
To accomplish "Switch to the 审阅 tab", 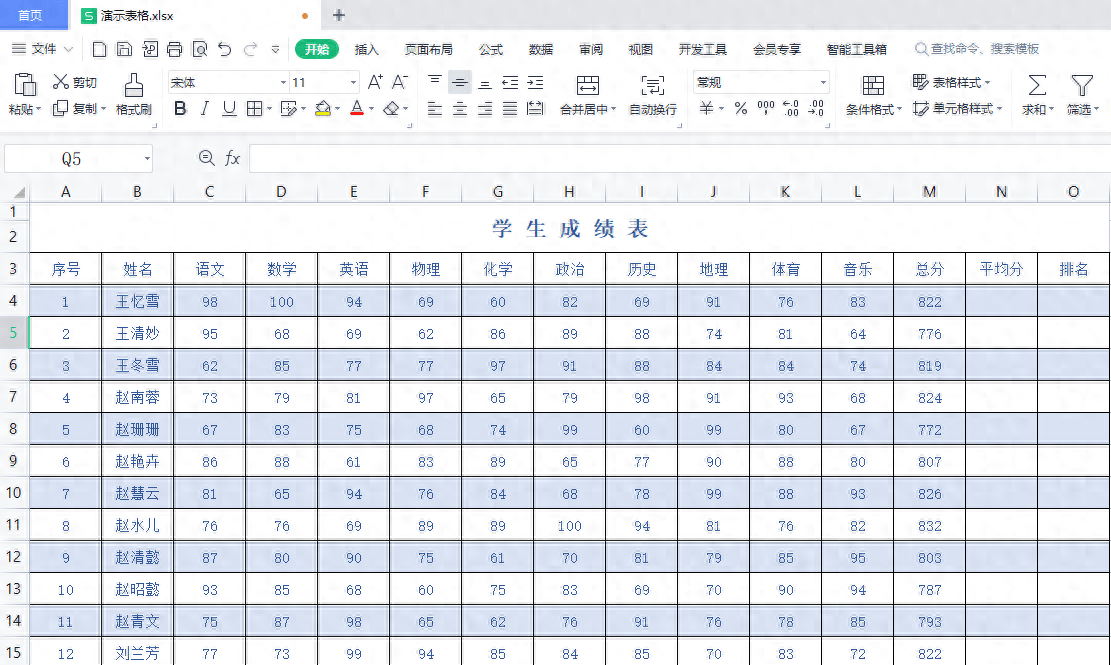I will pos(590,49).
